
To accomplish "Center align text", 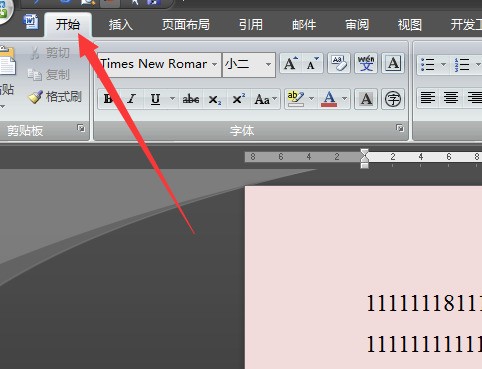I will pos(451,98).
